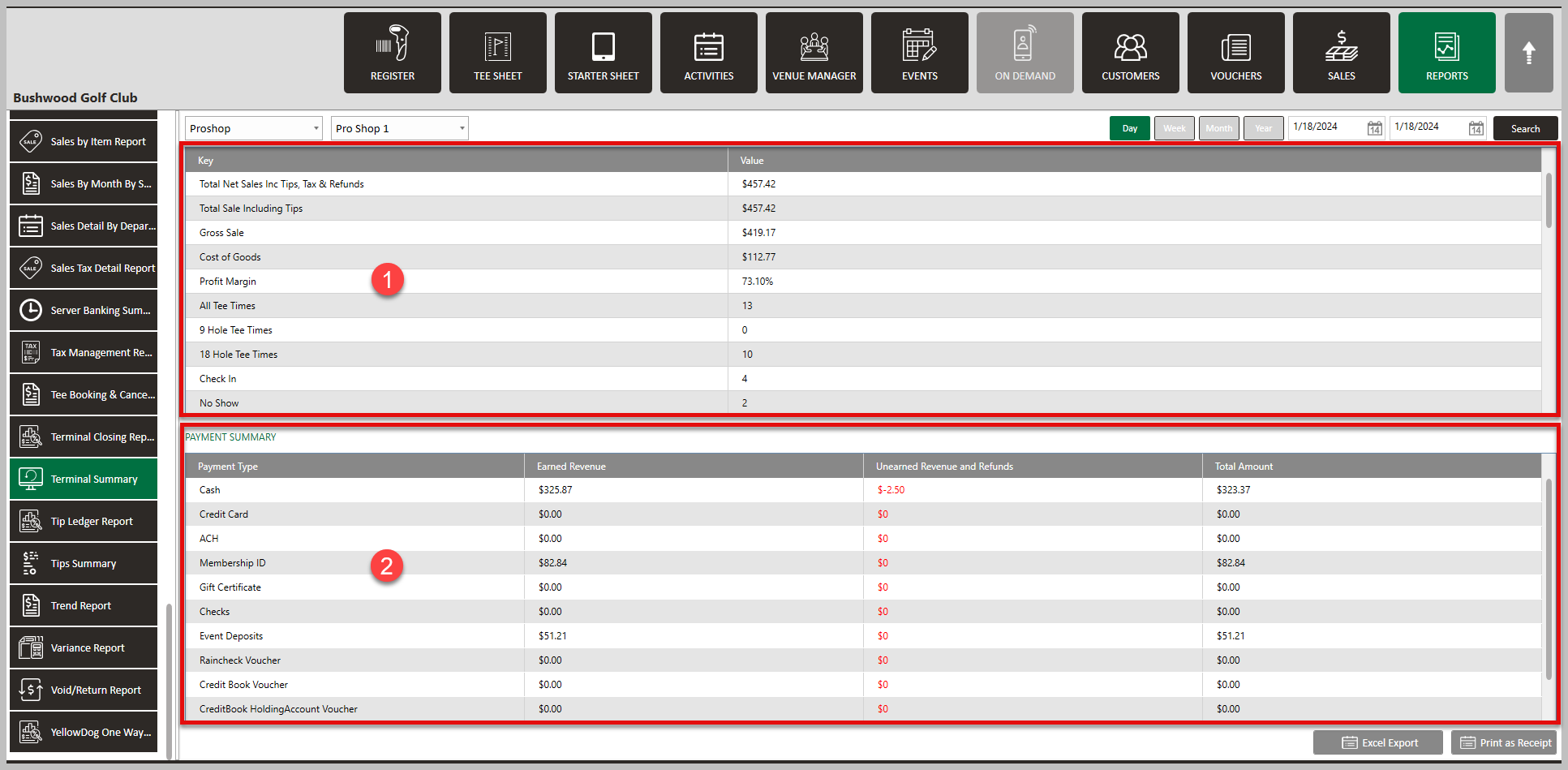The image size is (1568, 770).
Task: Select the Month range toggle
Action: click(x=1219, y=128)
